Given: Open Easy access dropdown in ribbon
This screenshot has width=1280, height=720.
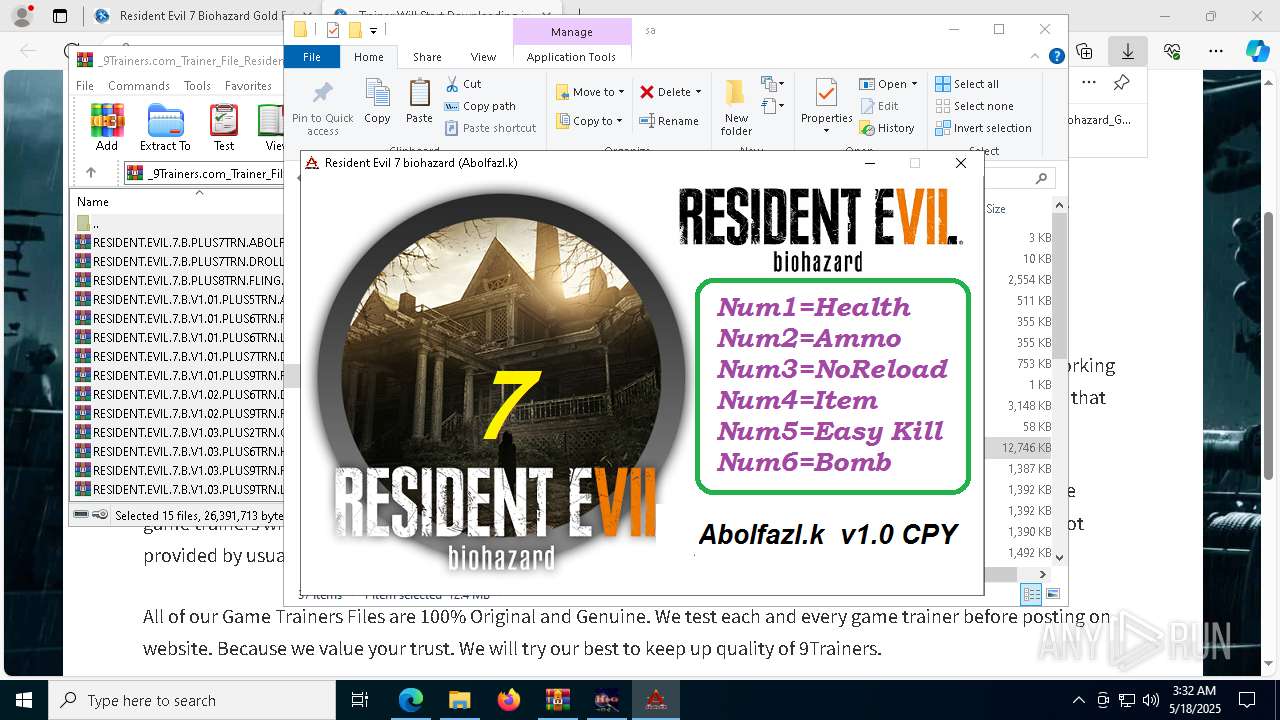Looking at the screenshot, I should tap(771, 106).
